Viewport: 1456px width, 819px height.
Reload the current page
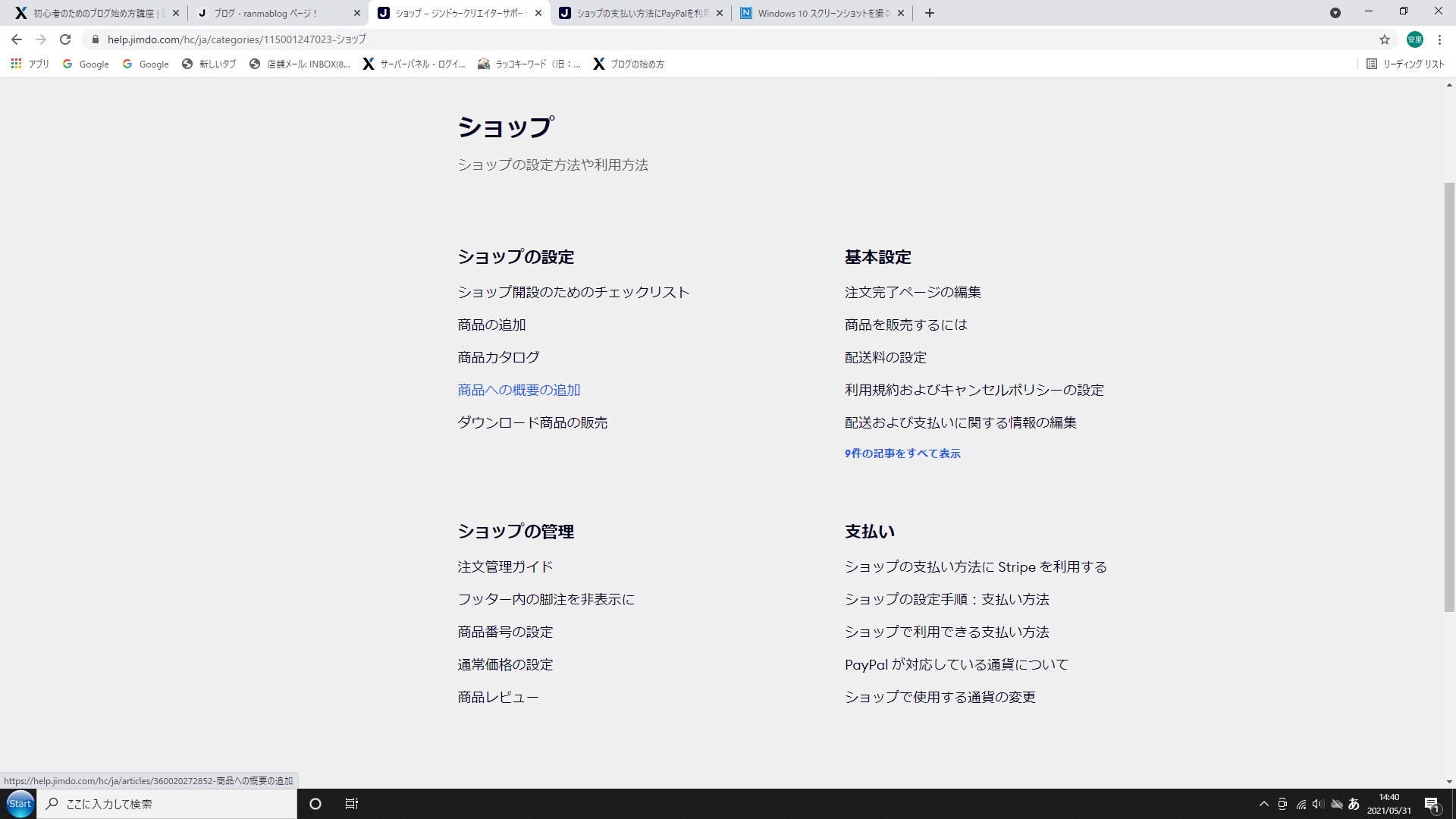pyautogui.click(x=65, y=39)
